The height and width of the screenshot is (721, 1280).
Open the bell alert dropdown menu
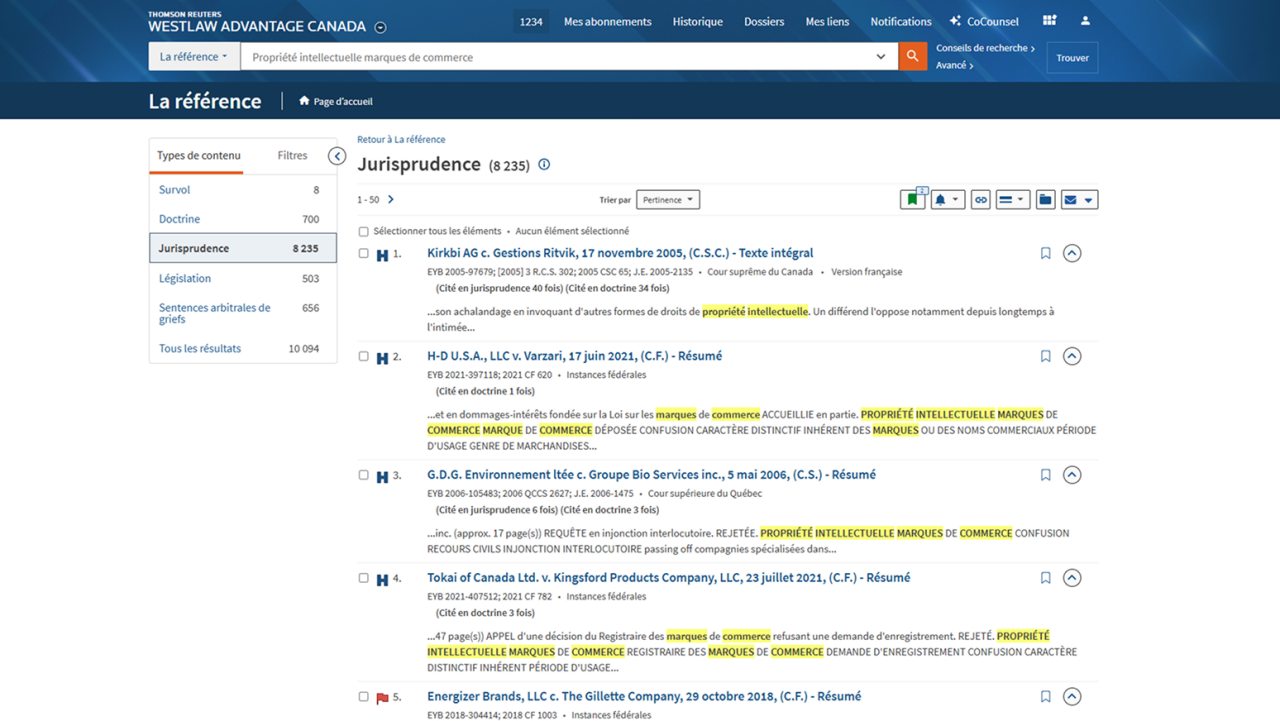(946, 200)
